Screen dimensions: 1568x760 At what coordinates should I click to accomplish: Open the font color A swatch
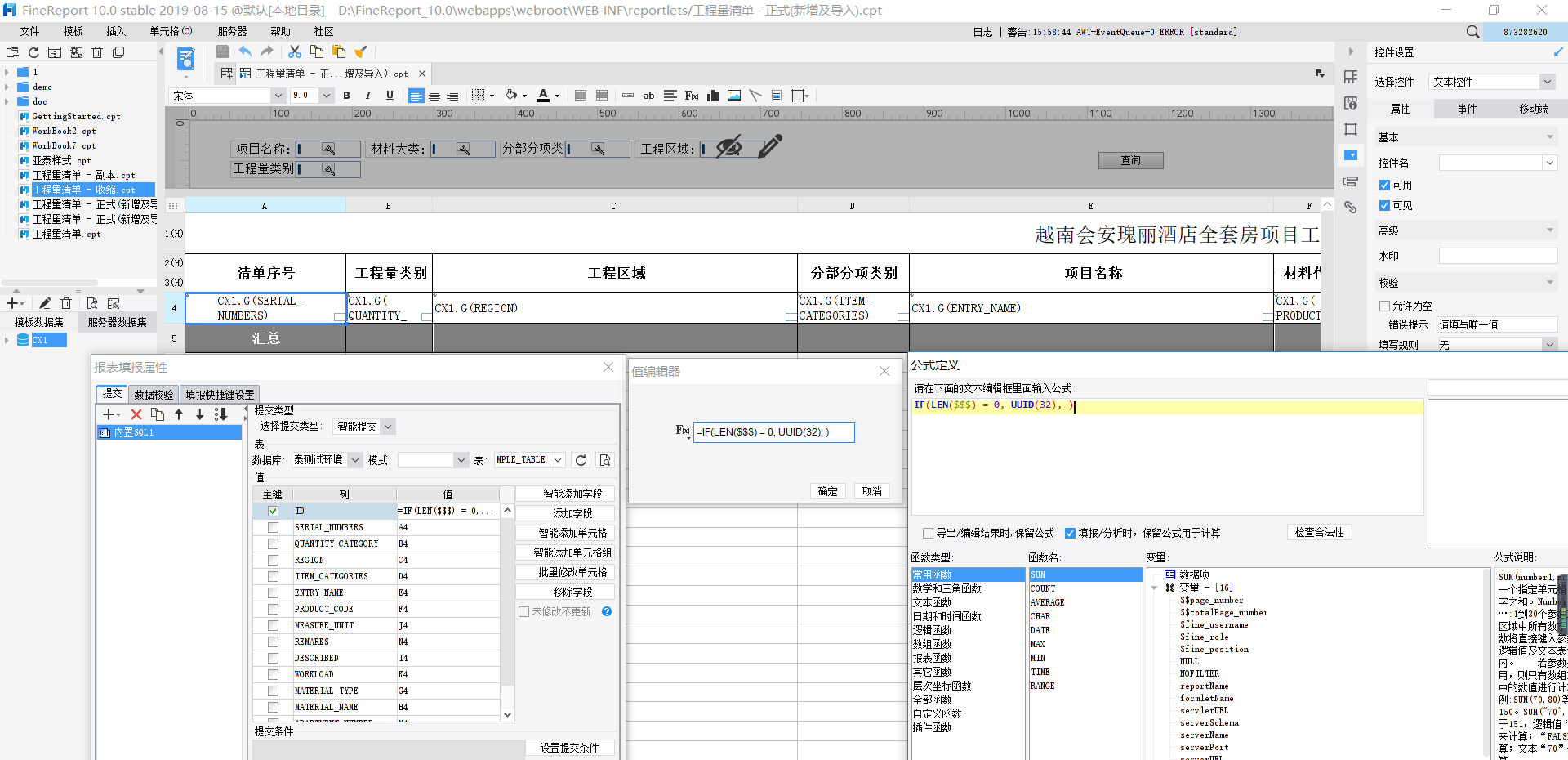click(543, 96)
